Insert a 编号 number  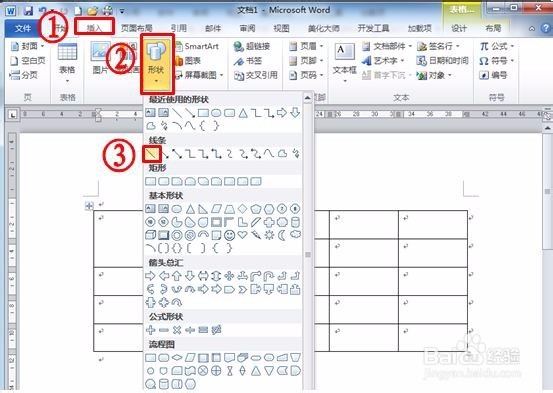click(x=493, y=75)
